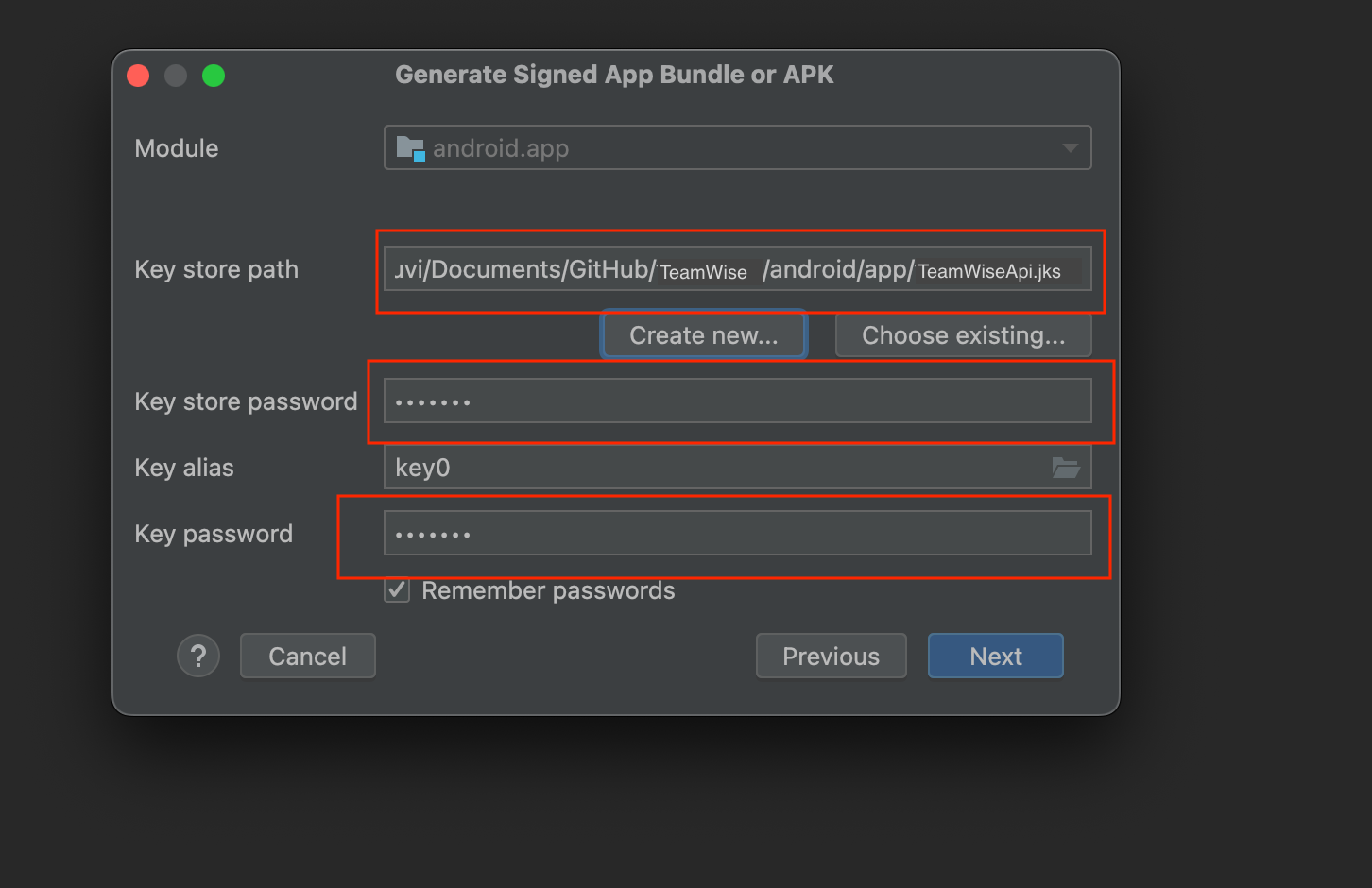Image resolution: width=1372 pixels, height=888 pixels.
Task: Click the Key store path field
Action: (737, 268)
